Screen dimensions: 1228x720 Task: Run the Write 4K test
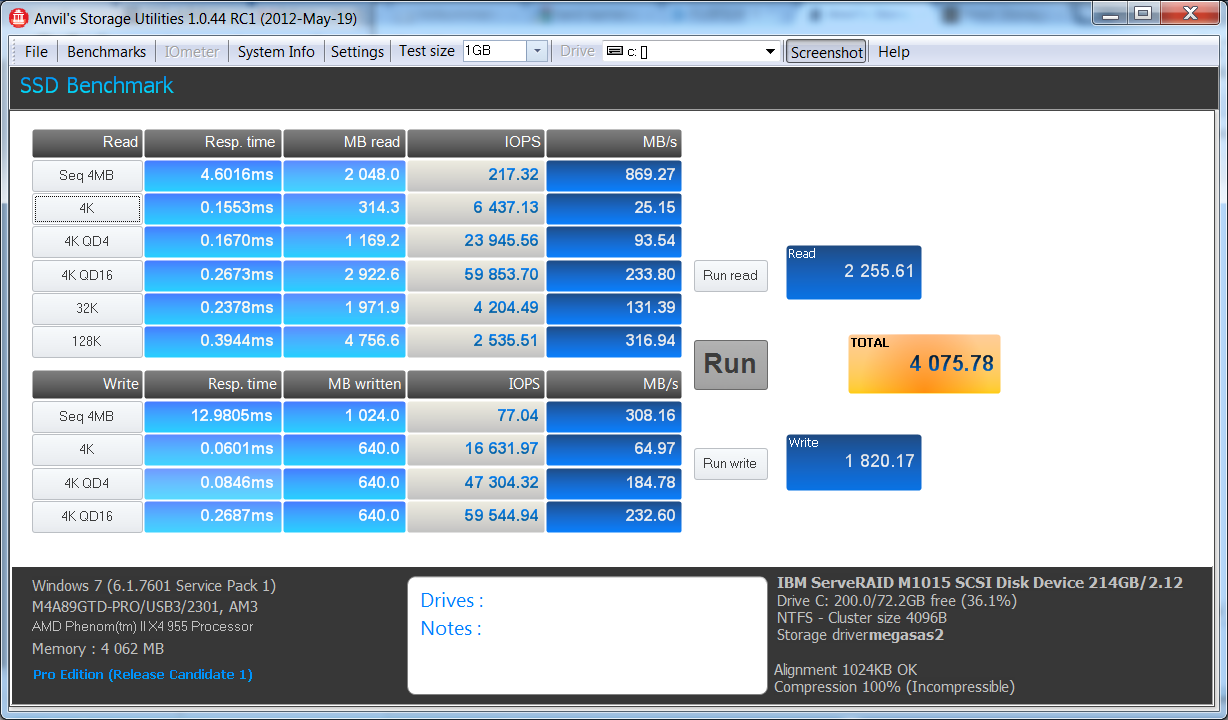pyautogui.click(x=86, y=450)
